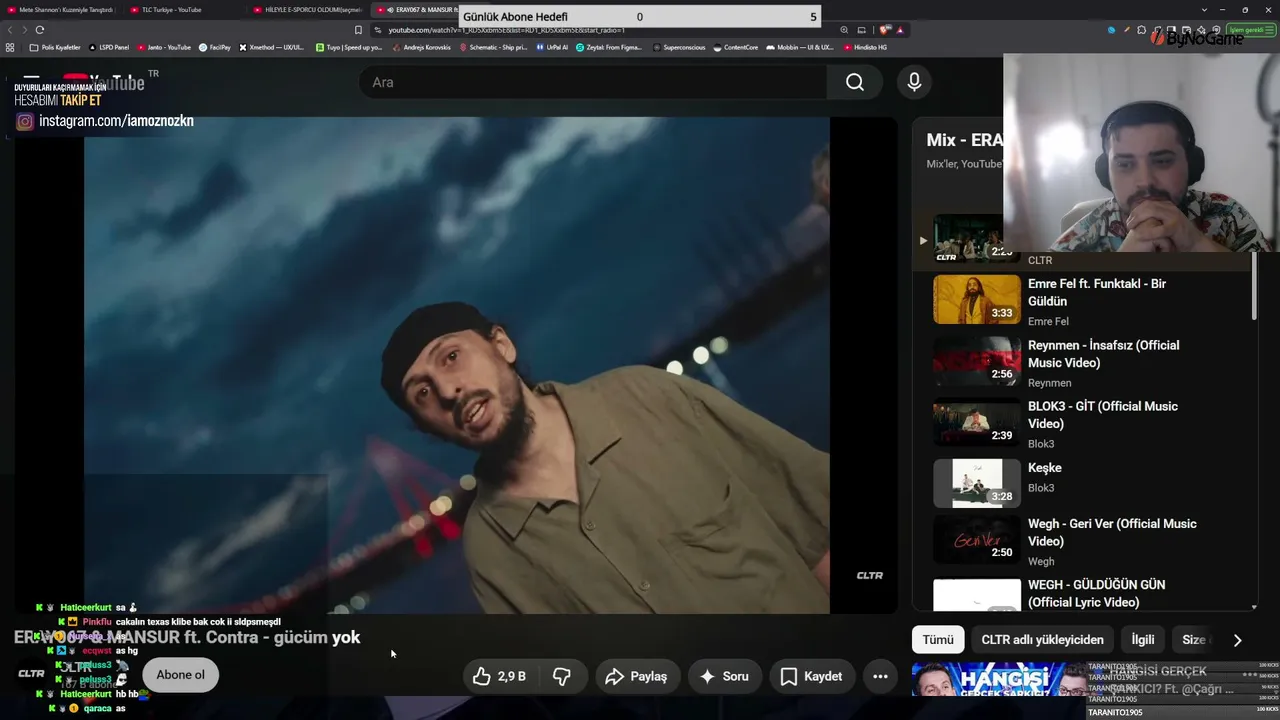Click the YouTube search field labeled Ara

coord(595,82)
